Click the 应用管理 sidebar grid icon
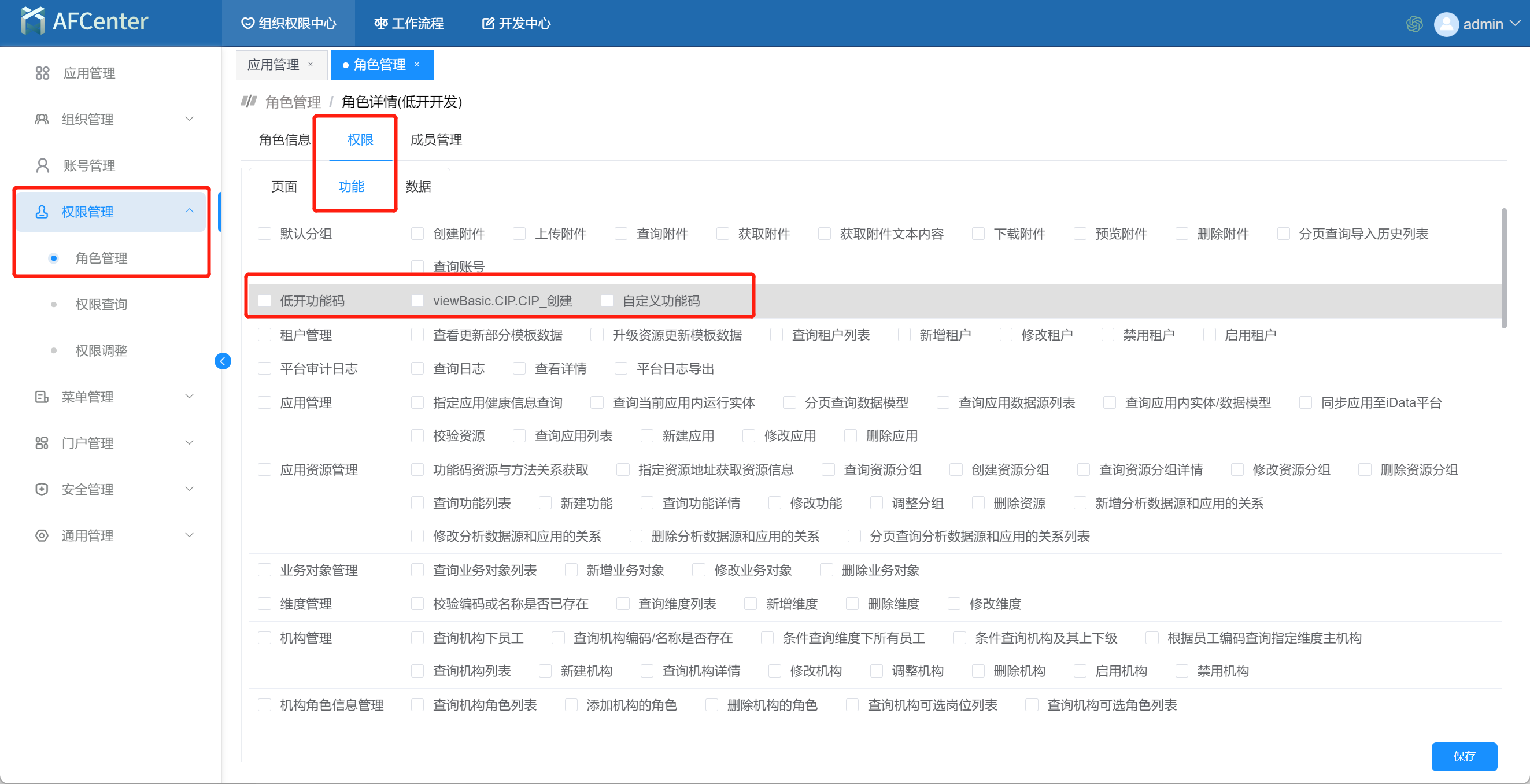Image resolution: width=1530 pixels, height=784 pixels. pyautogui.click(x=42, y=73)
